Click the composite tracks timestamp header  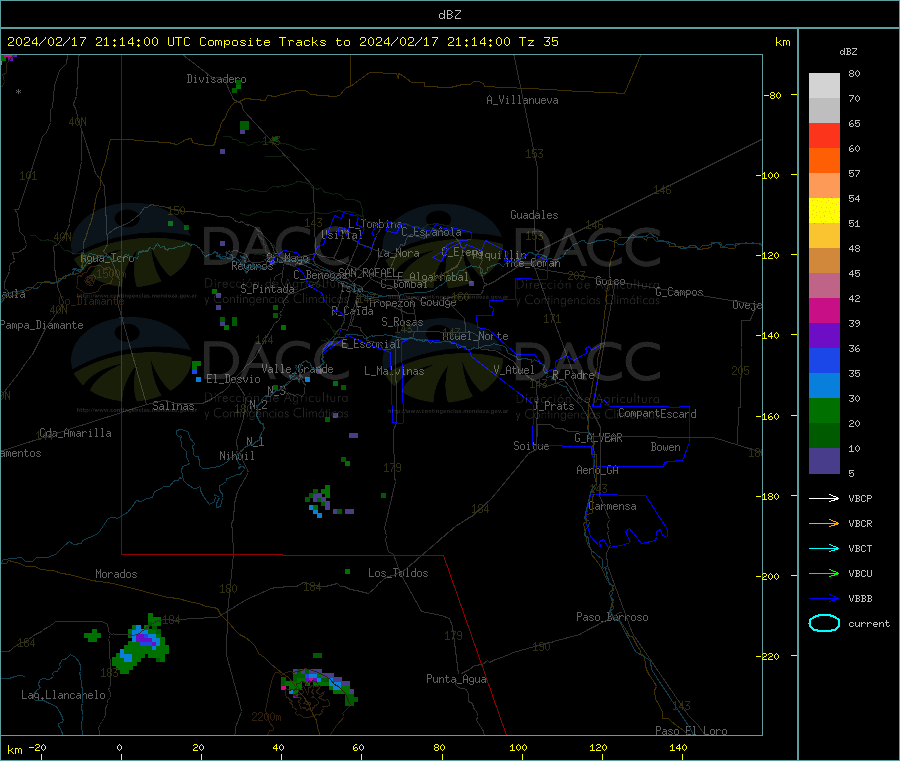pos(283,42)
